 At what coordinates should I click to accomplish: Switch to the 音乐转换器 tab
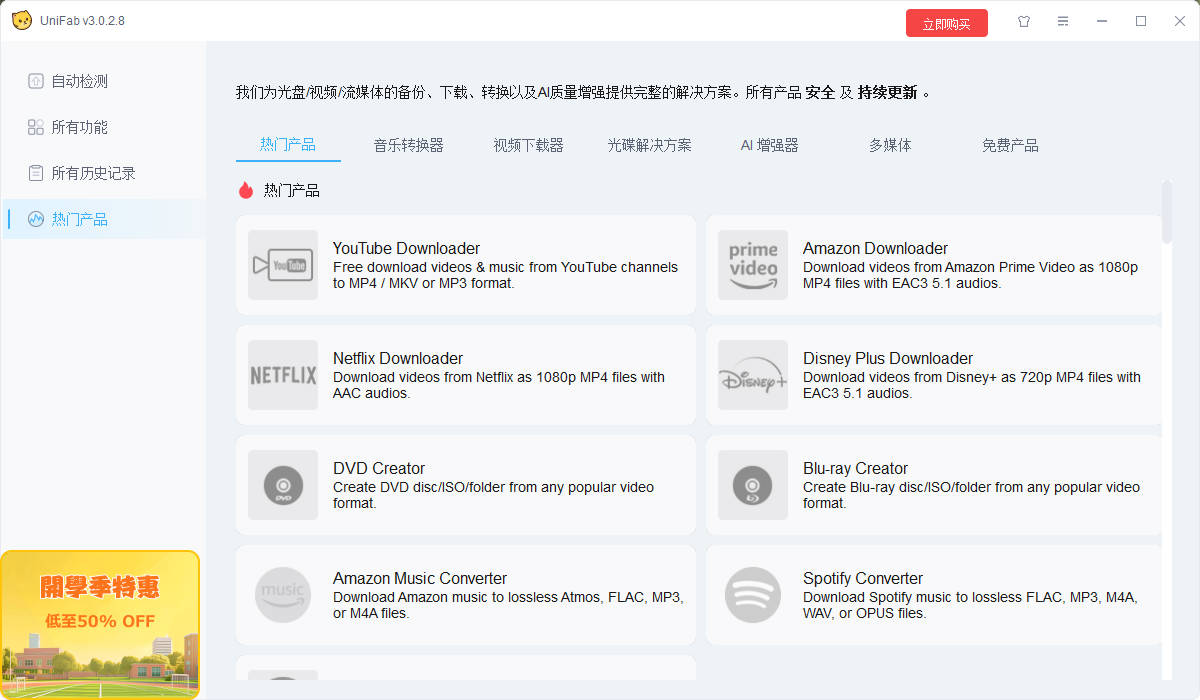click(408, 145)
